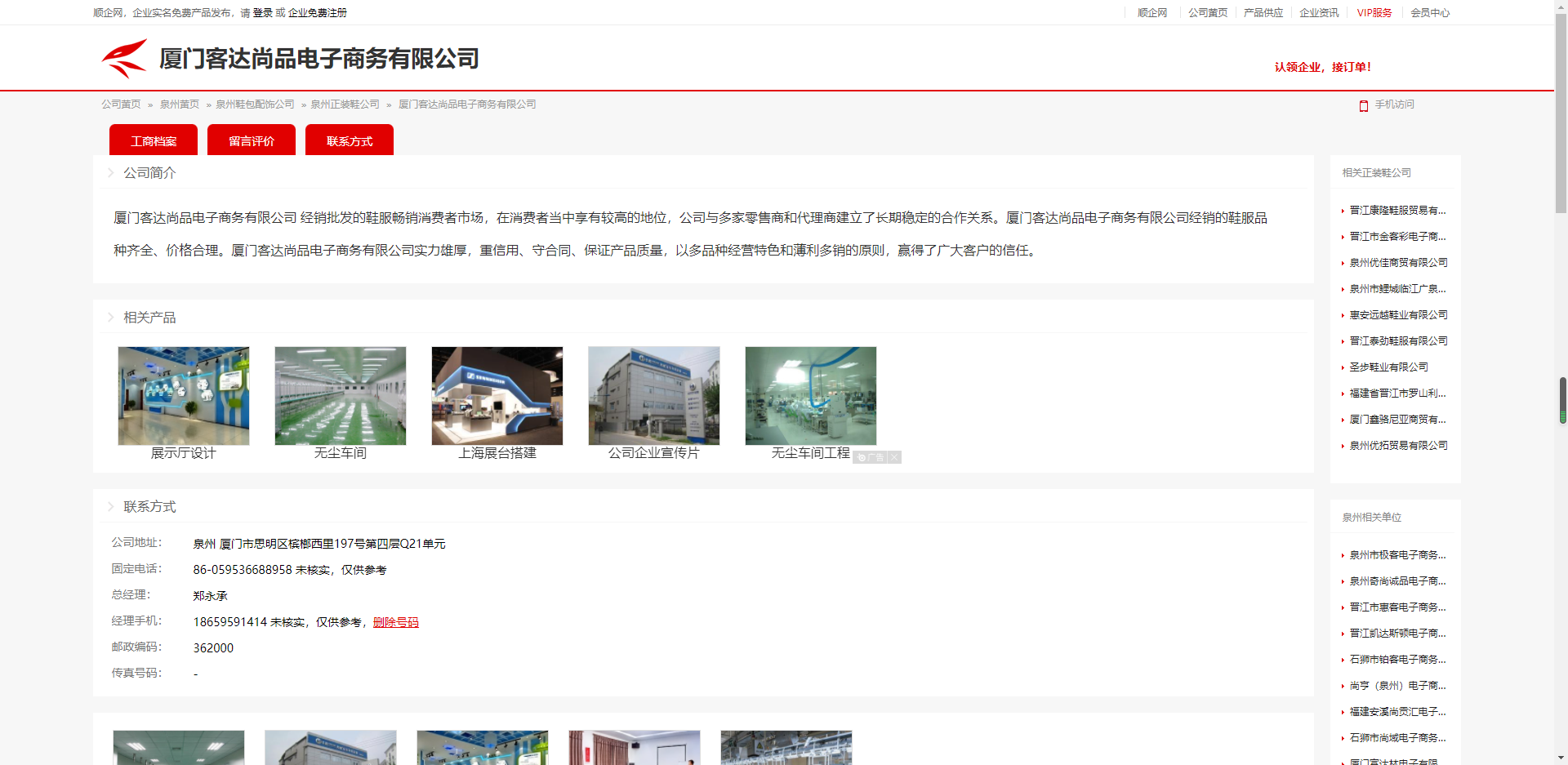This screenshot has width=1568, height=765.
Task: Click postal code 362000 text
Action: pos(213,648)
